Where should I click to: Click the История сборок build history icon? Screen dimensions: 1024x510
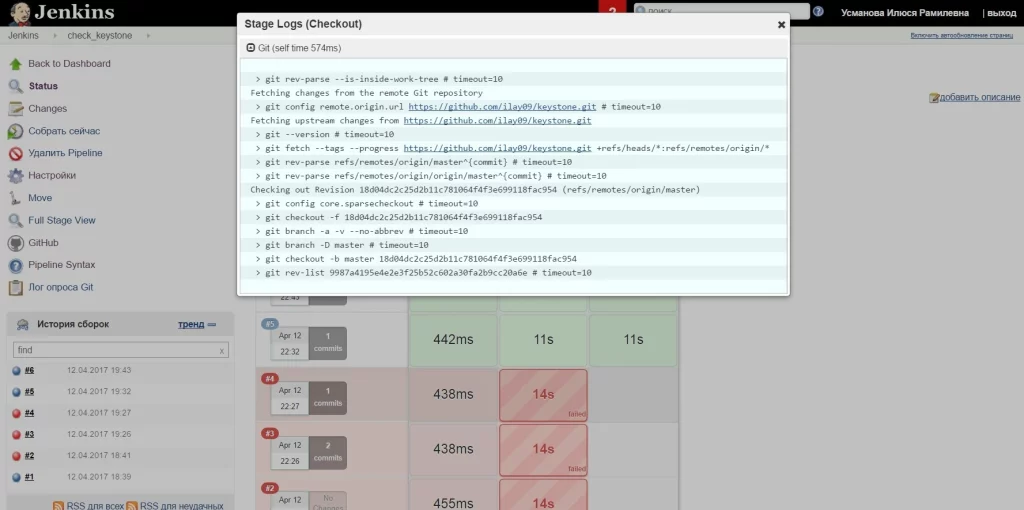click(23, 325)
